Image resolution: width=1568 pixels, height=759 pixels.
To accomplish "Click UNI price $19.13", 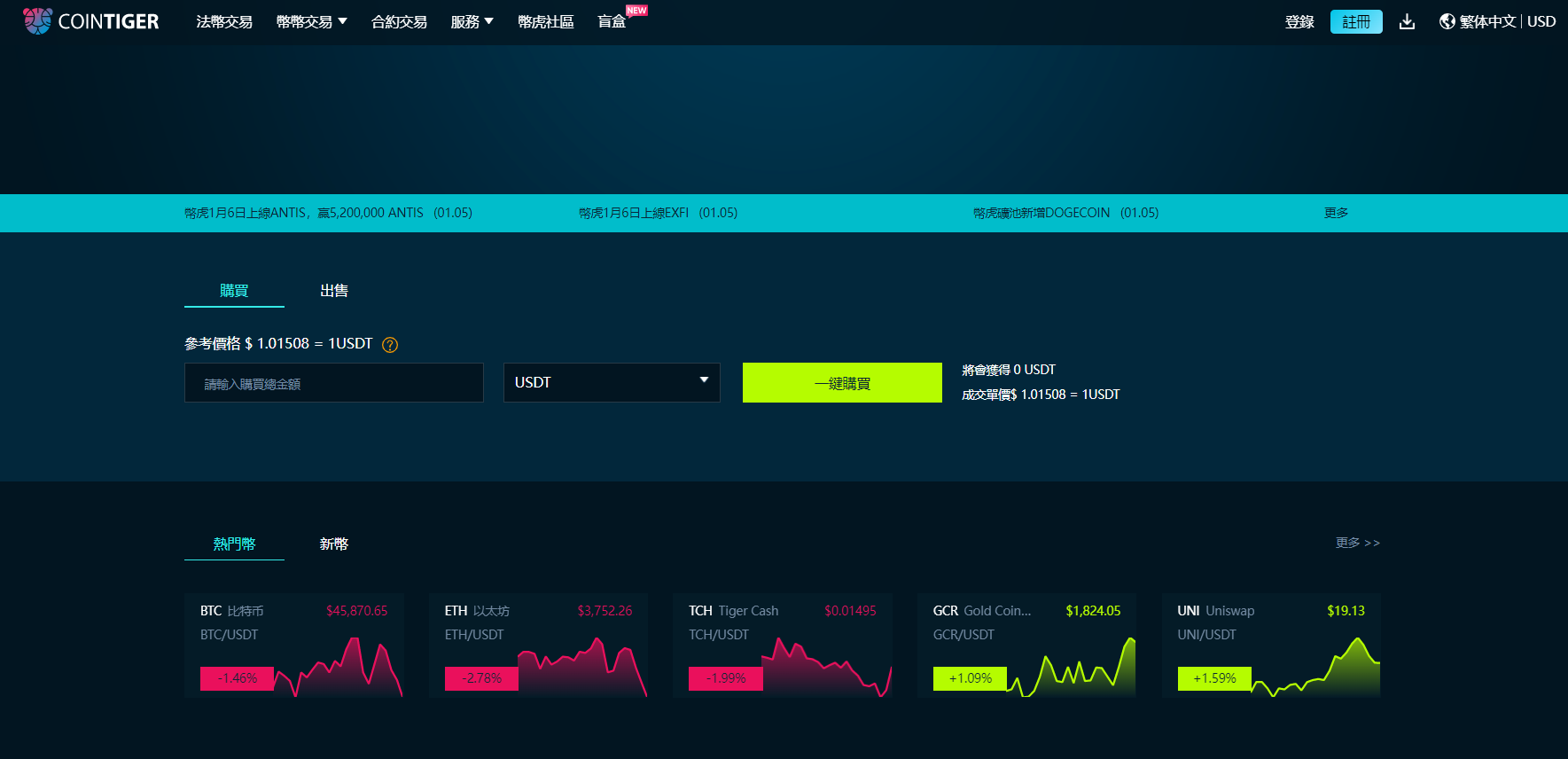I will point(1346,611).
